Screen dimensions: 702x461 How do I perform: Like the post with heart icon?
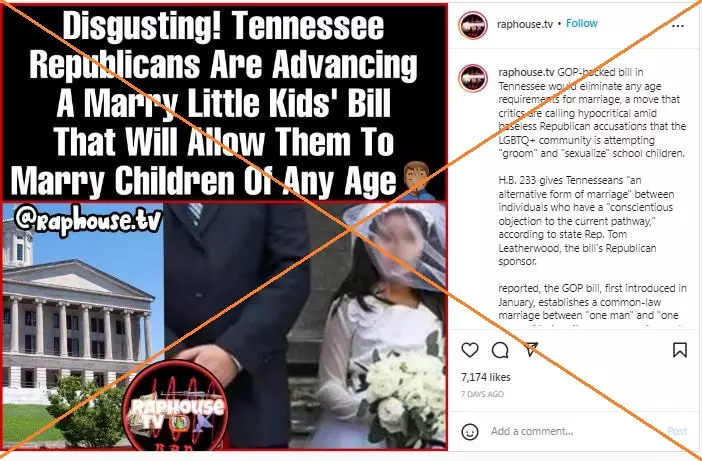tap(470, 350)
